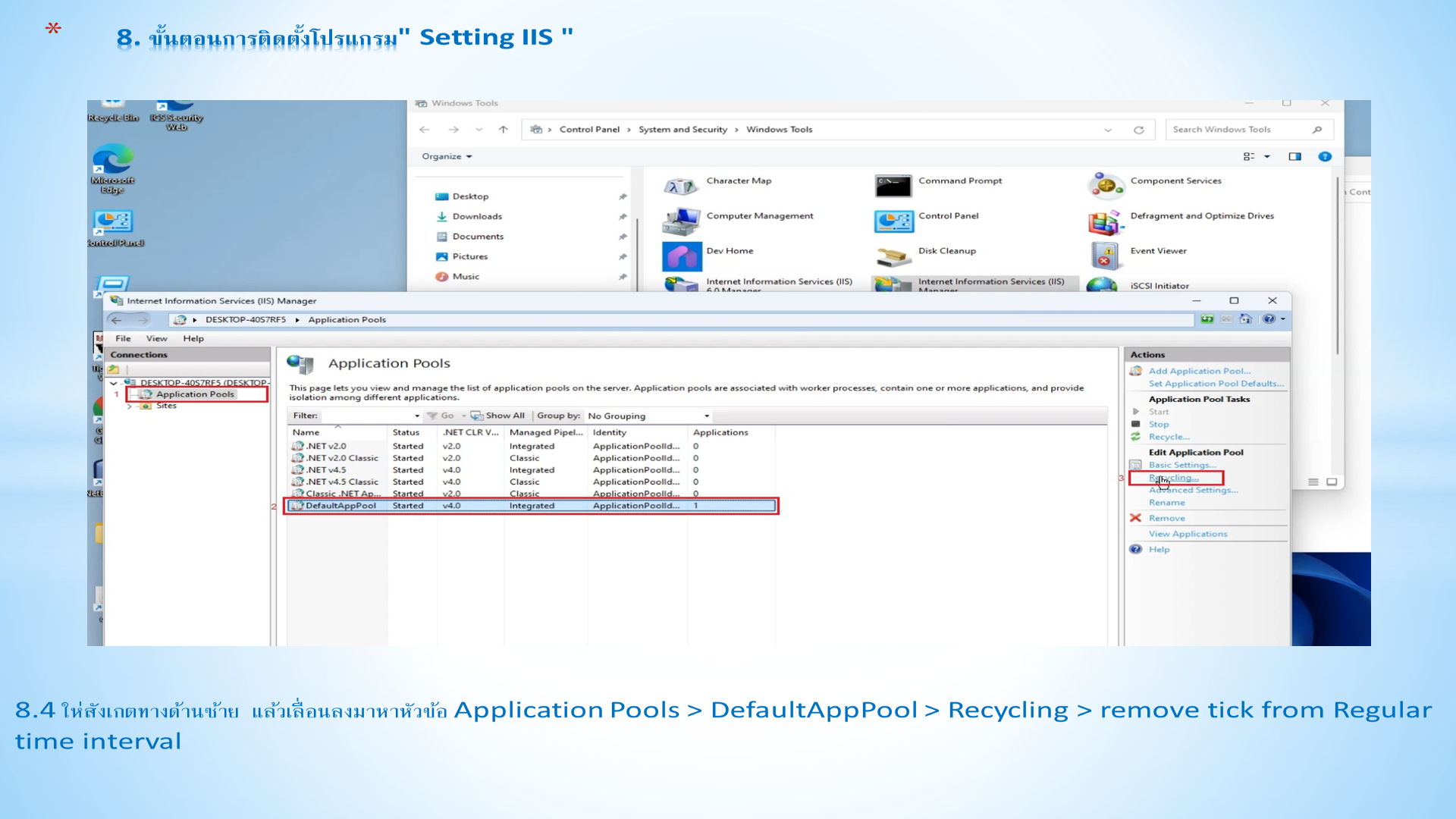Click Recycle action in Application Pool Tasks
This screenshot has height=819, width=1456.
[1169, 437]
